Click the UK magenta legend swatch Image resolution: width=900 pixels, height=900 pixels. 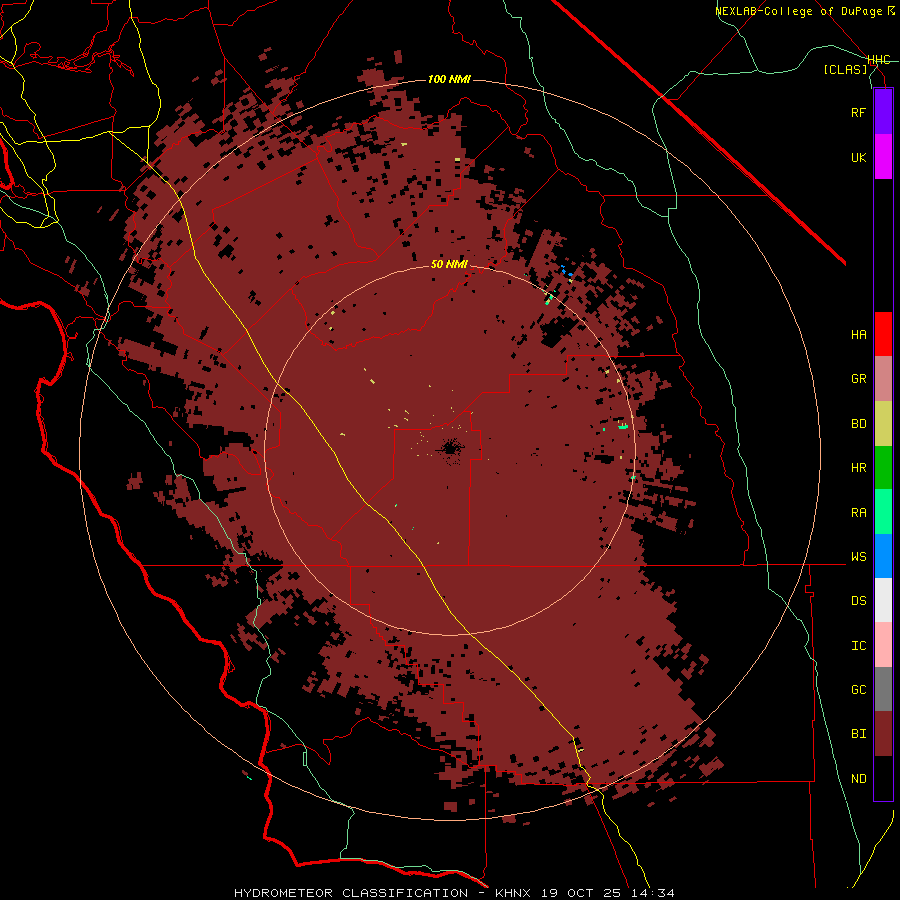(883, 157)
